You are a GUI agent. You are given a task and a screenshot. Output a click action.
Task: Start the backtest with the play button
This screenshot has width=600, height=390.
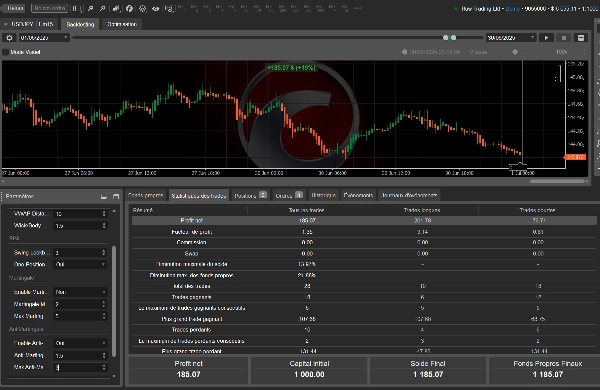click(x=546, y=38)
